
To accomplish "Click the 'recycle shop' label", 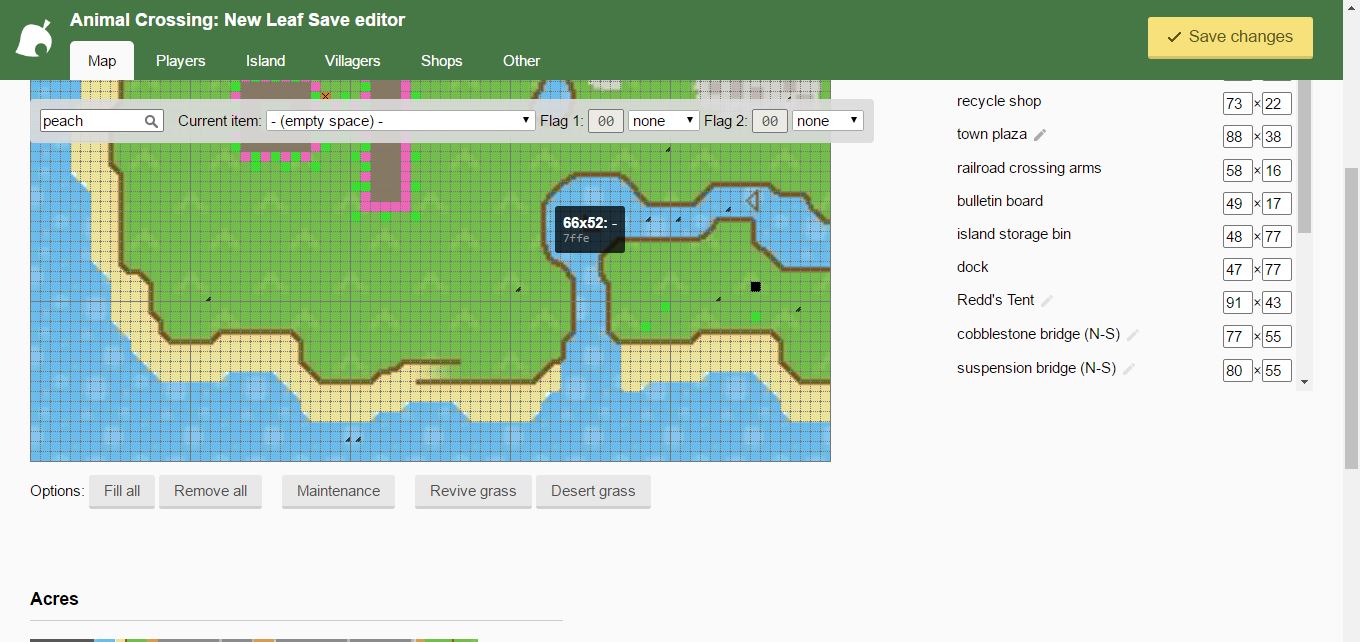I will (999, 101).
